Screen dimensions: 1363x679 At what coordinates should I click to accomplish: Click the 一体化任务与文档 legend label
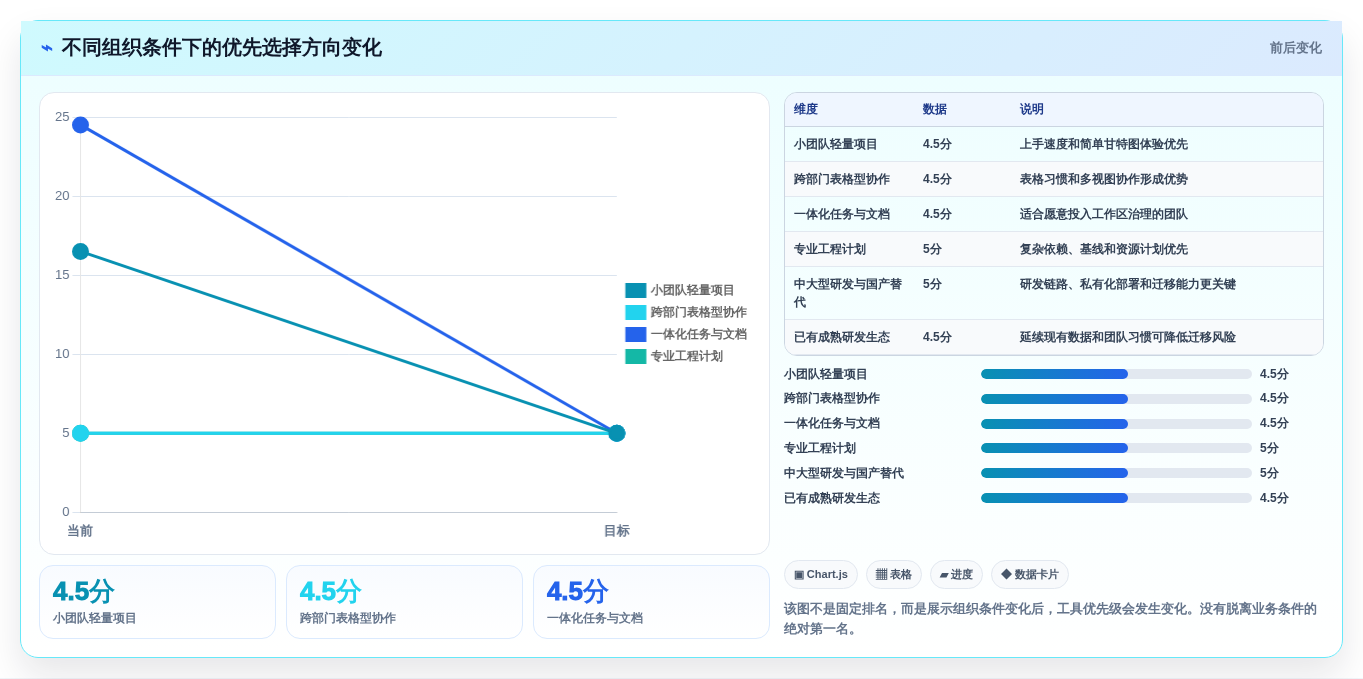pyautogui.click(x=698, y=334)
